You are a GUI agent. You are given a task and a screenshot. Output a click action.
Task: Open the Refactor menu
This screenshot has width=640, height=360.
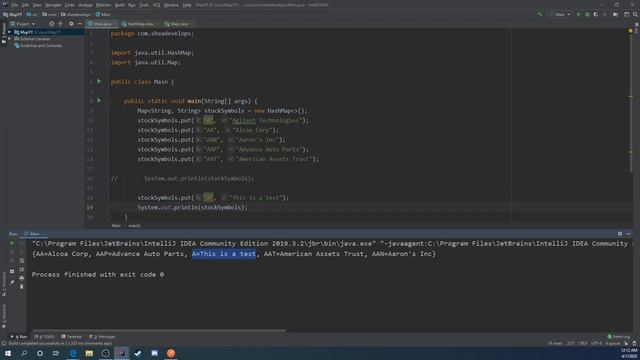click(x=103, y=5)
